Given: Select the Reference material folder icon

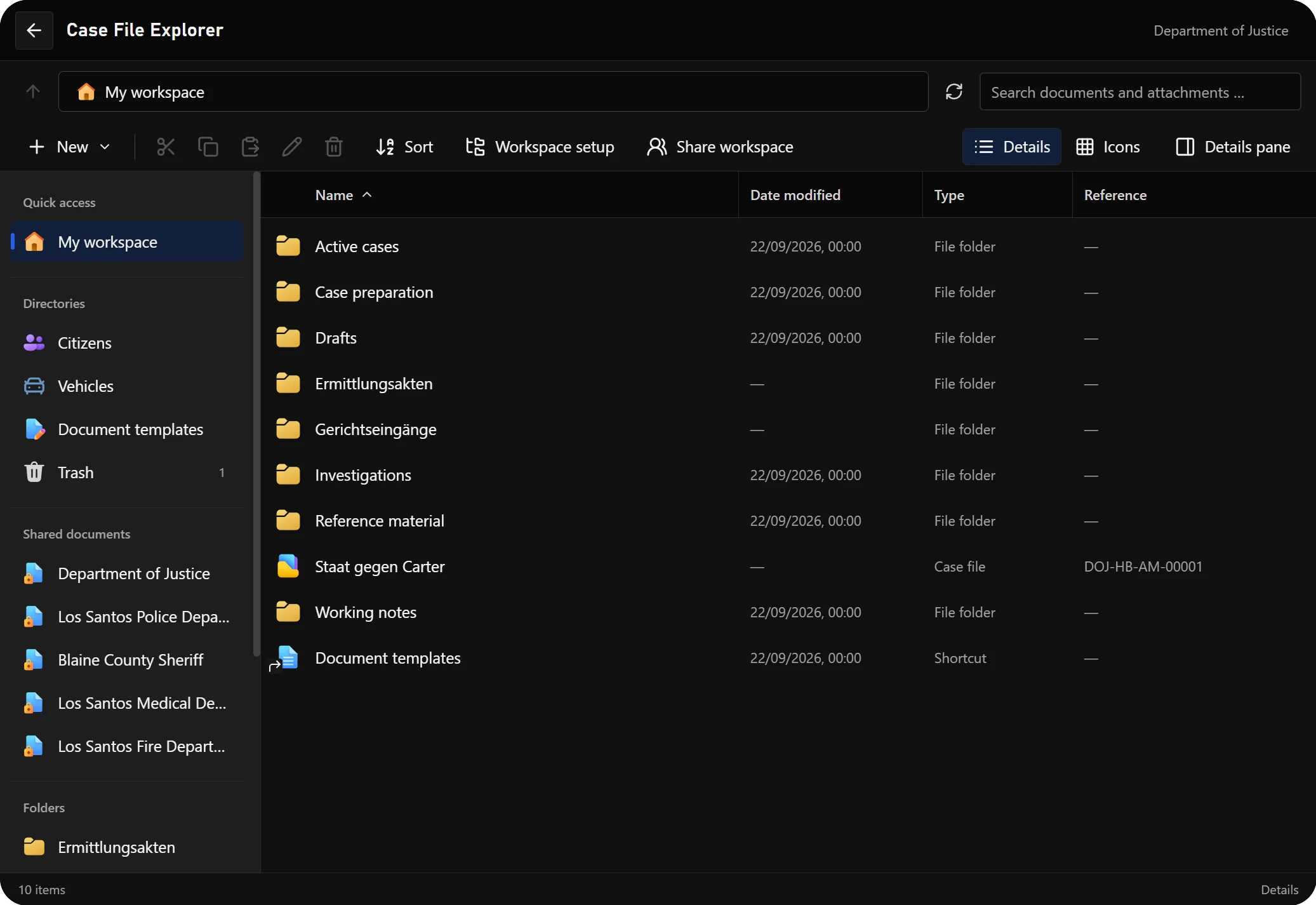Looking at the screenshot, I should click(x=288, y=520).
